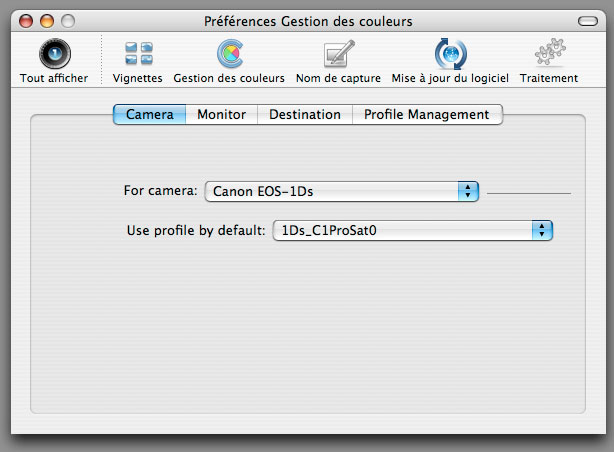This screenshot has width=614, height=452.
Task: Minimize the window with the orange button
Action: pos(47,21)
